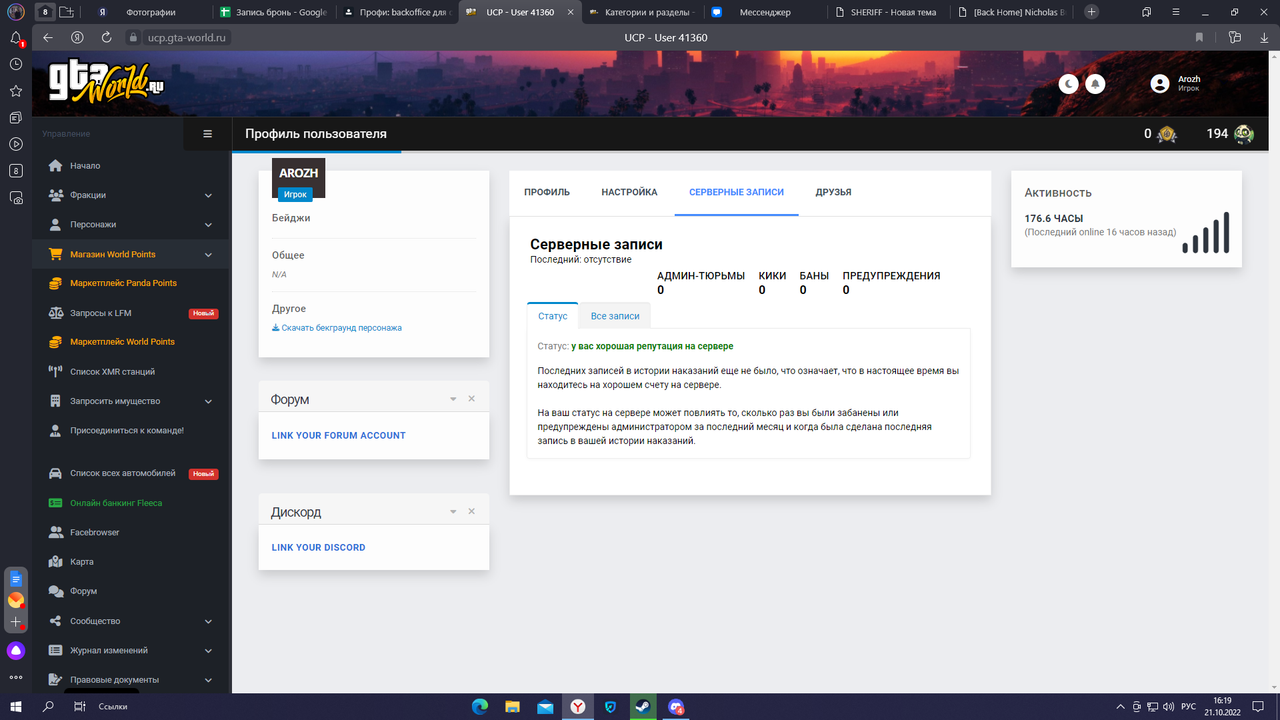Open Маркетплейс Panda Points from sidebar
The height and width of the screenshot is (720, 1280).
(123, 283)
